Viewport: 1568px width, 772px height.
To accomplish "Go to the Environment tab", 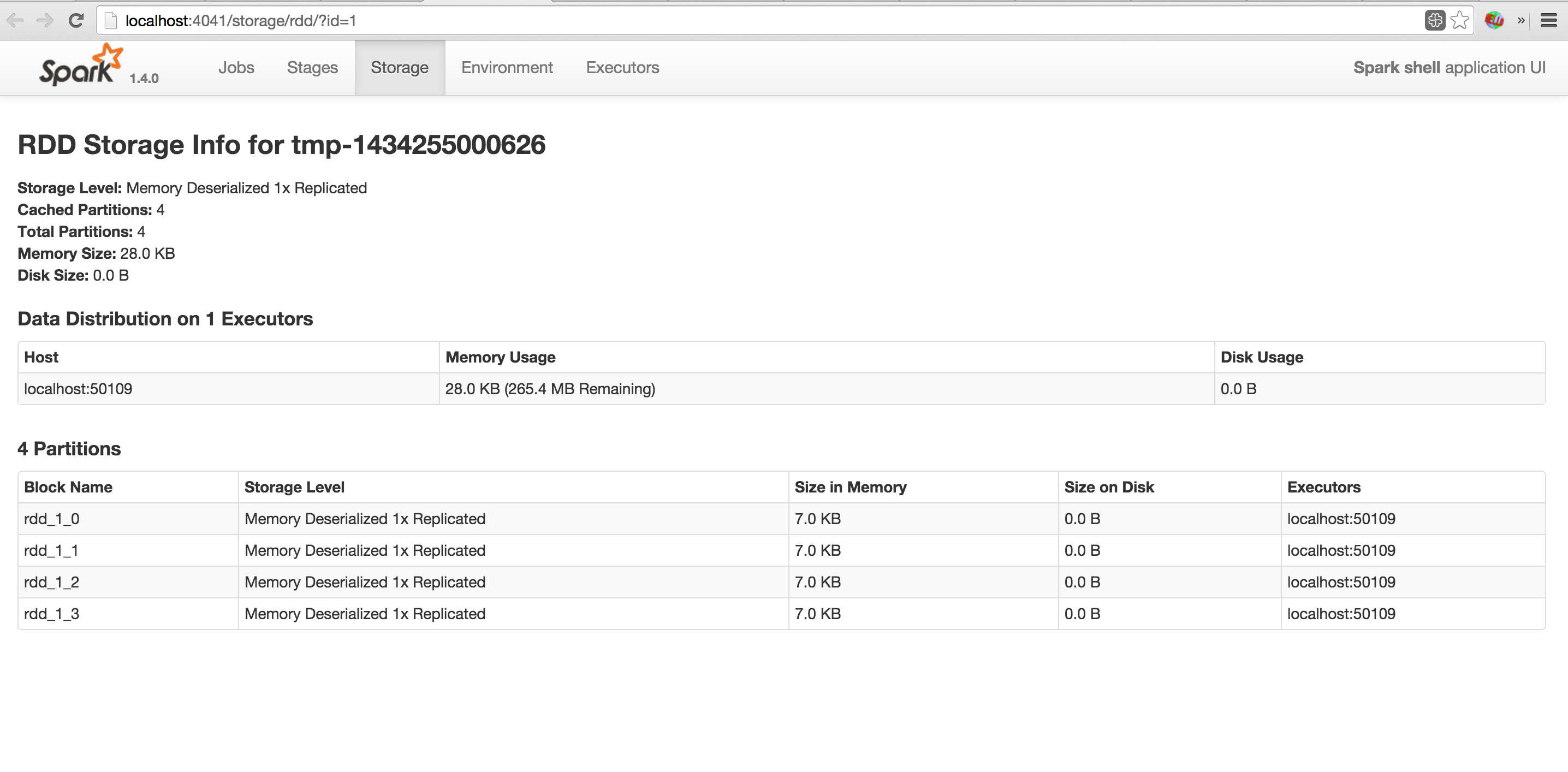I will (507, 68).
